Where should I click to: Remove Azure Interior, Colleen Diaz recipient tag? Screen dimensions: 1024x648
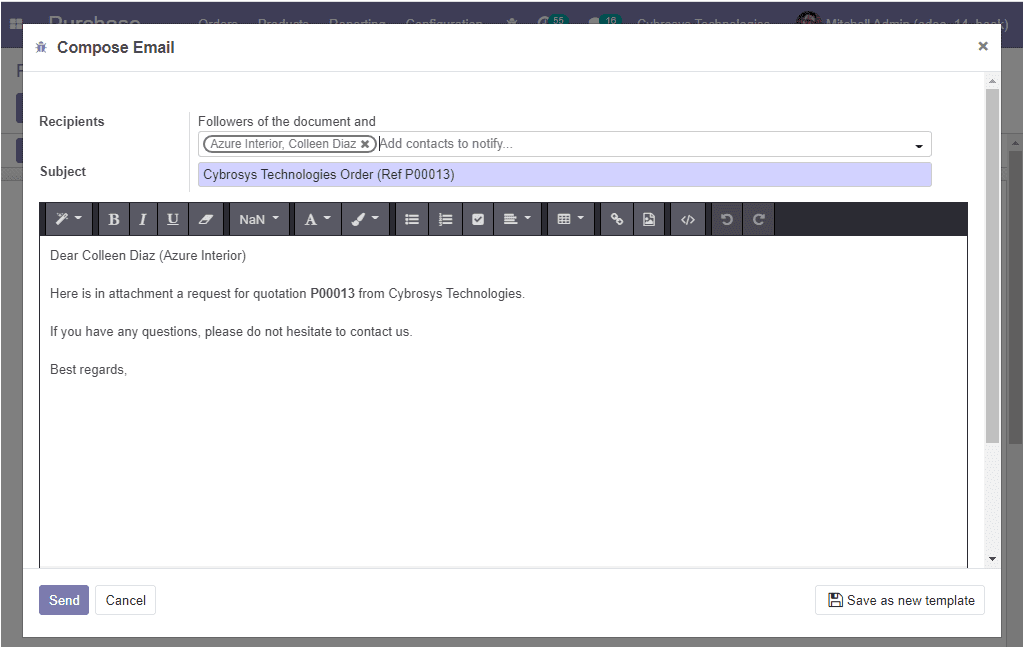pos(365,144)
